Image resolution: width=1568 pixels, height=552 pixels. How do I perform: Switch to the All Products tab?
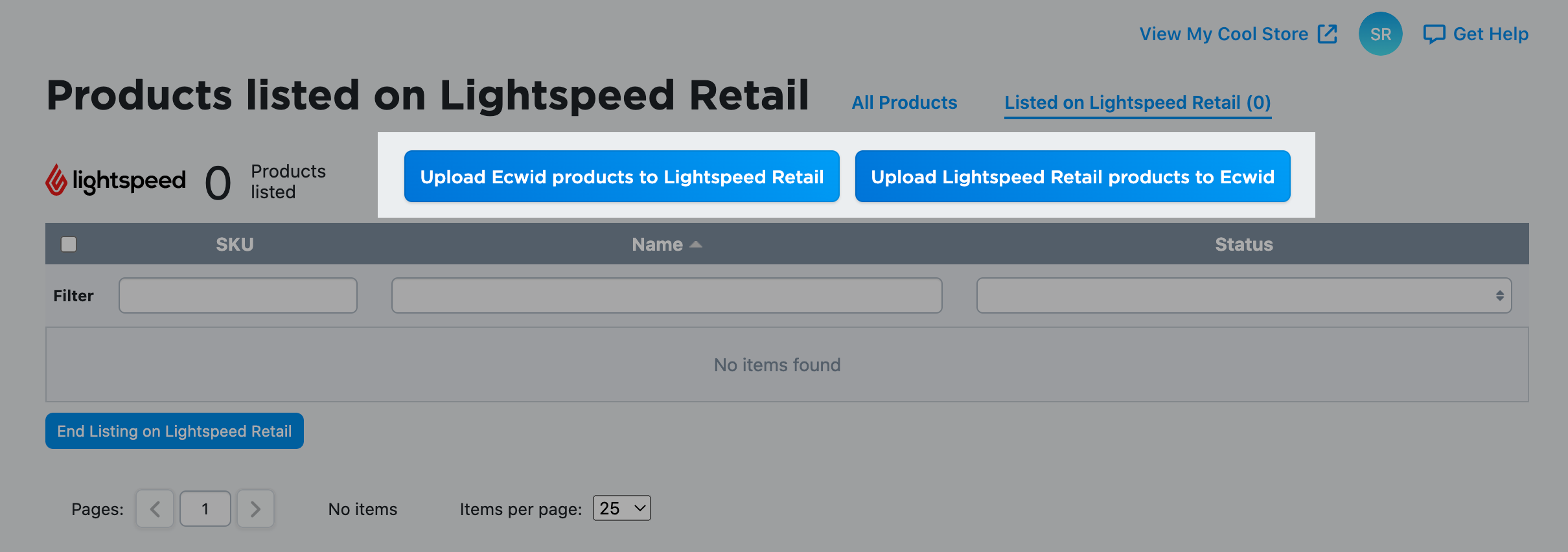pyautogui.click(x=904, y=102)
